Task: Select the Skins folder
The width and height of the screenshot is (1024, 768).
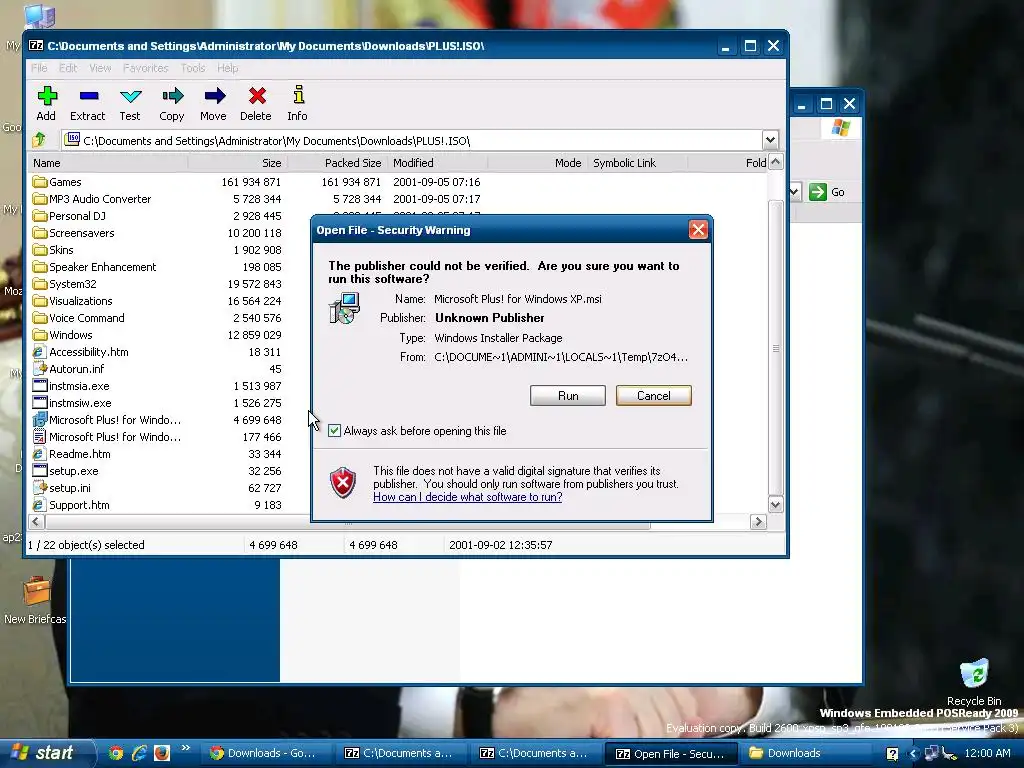Action: click(53, 250)
